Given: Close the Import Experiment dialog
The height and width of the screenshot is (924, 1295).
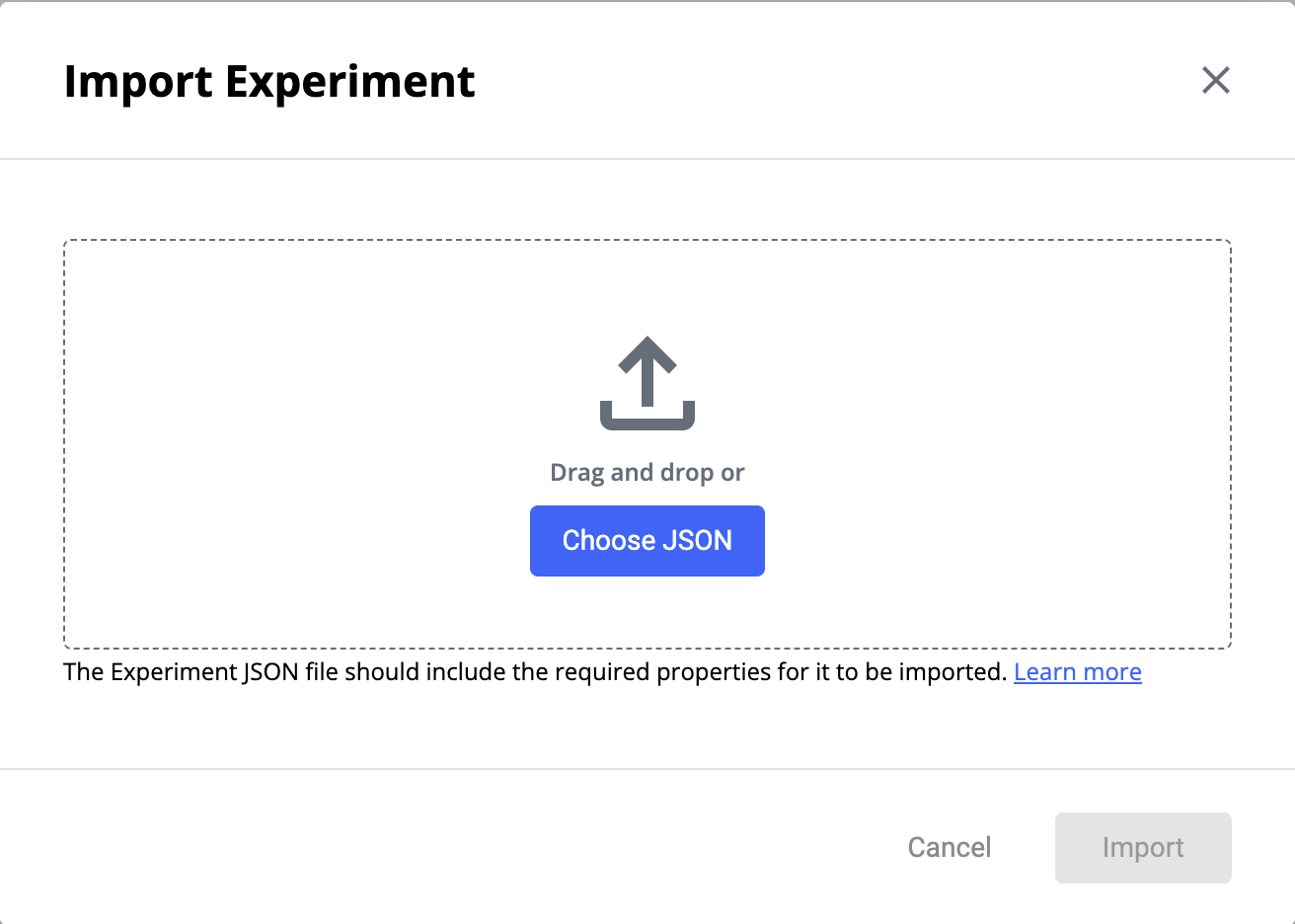Looking at the screenshot, I should (x=1215, y=80).
